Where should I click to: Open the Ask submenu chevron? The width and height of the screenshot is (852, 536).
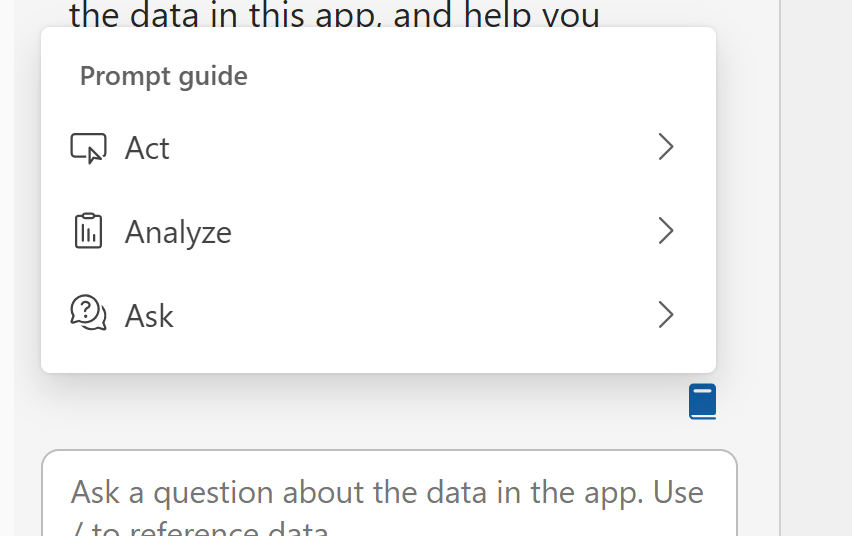(666, 316)
